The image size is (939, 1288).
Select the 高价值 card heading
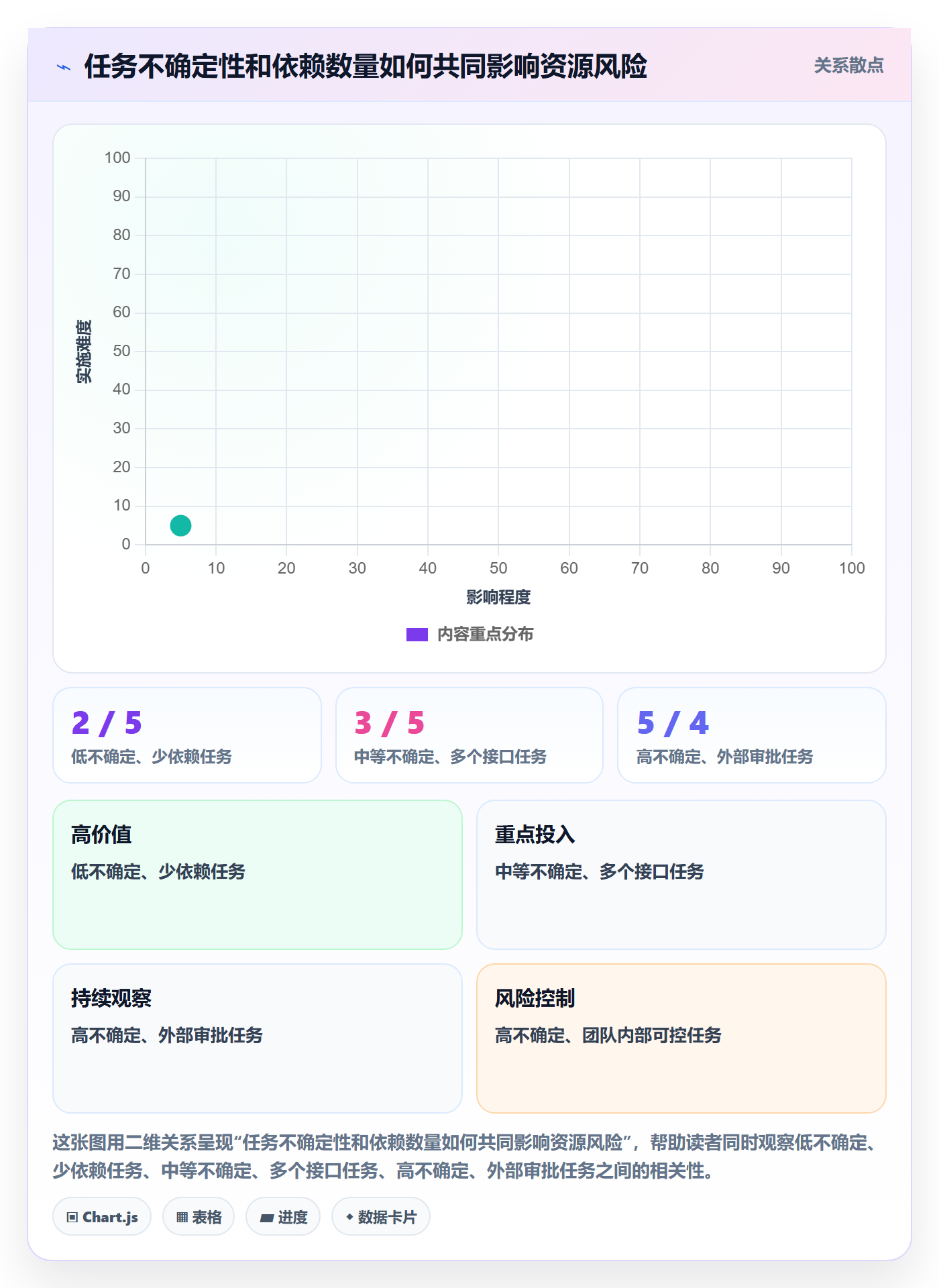pos(101,835)
